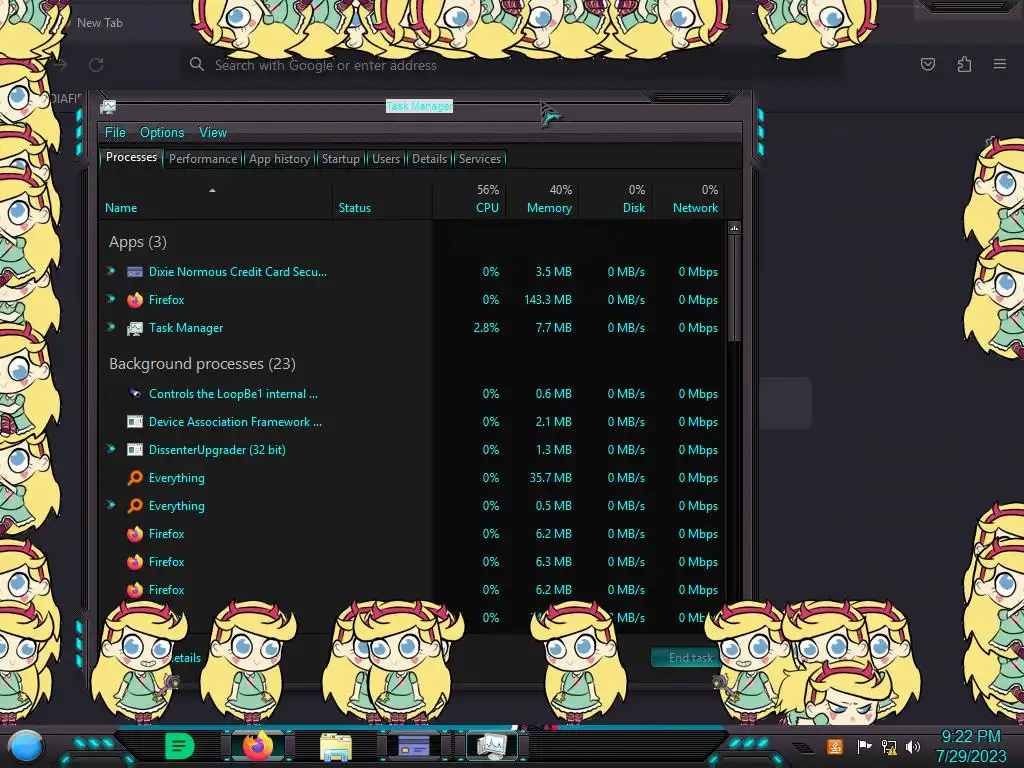Switch to the Users tab

point(386,159)
